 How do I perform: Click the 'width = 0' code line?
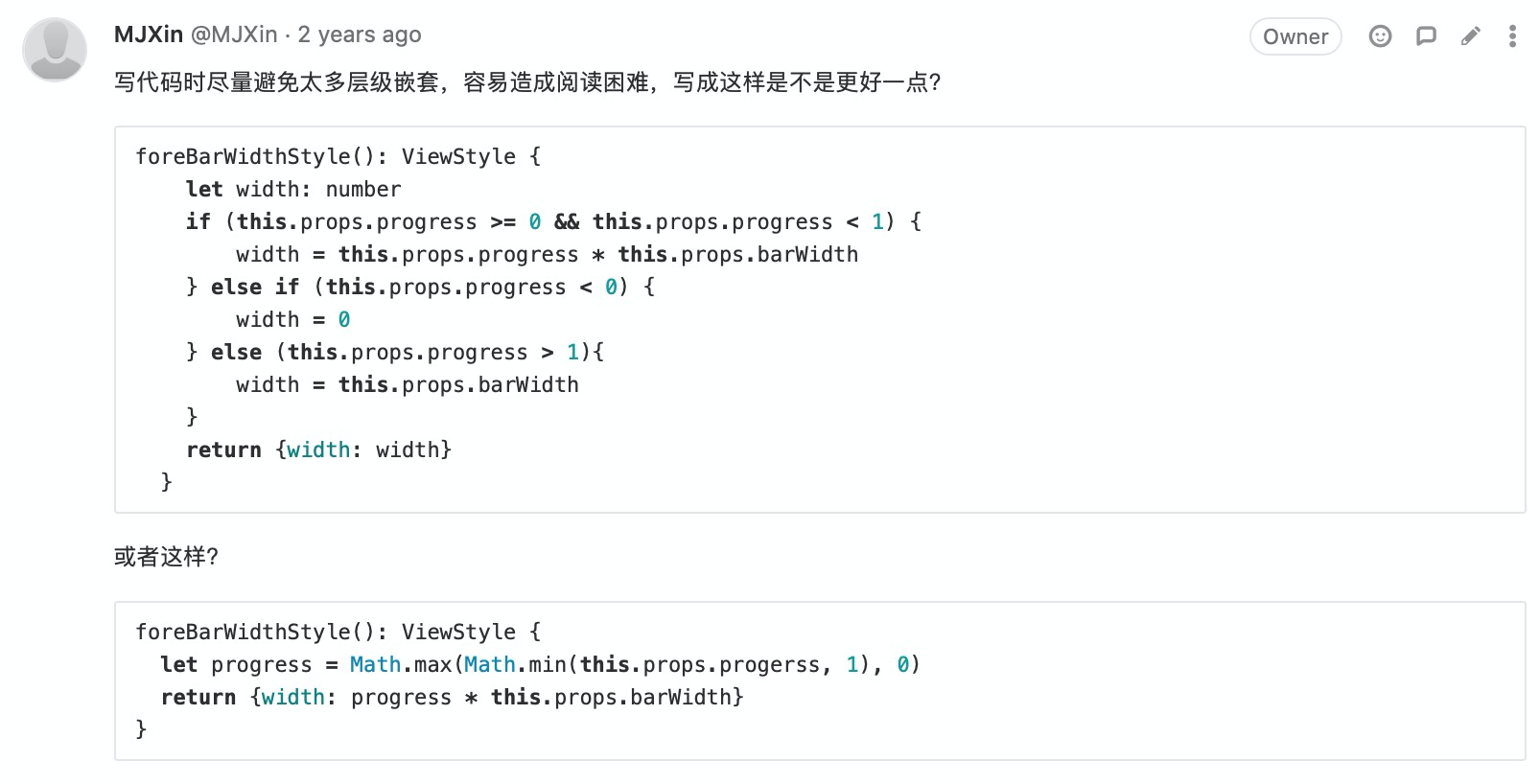pyautogui.click(x=292, y=319)
